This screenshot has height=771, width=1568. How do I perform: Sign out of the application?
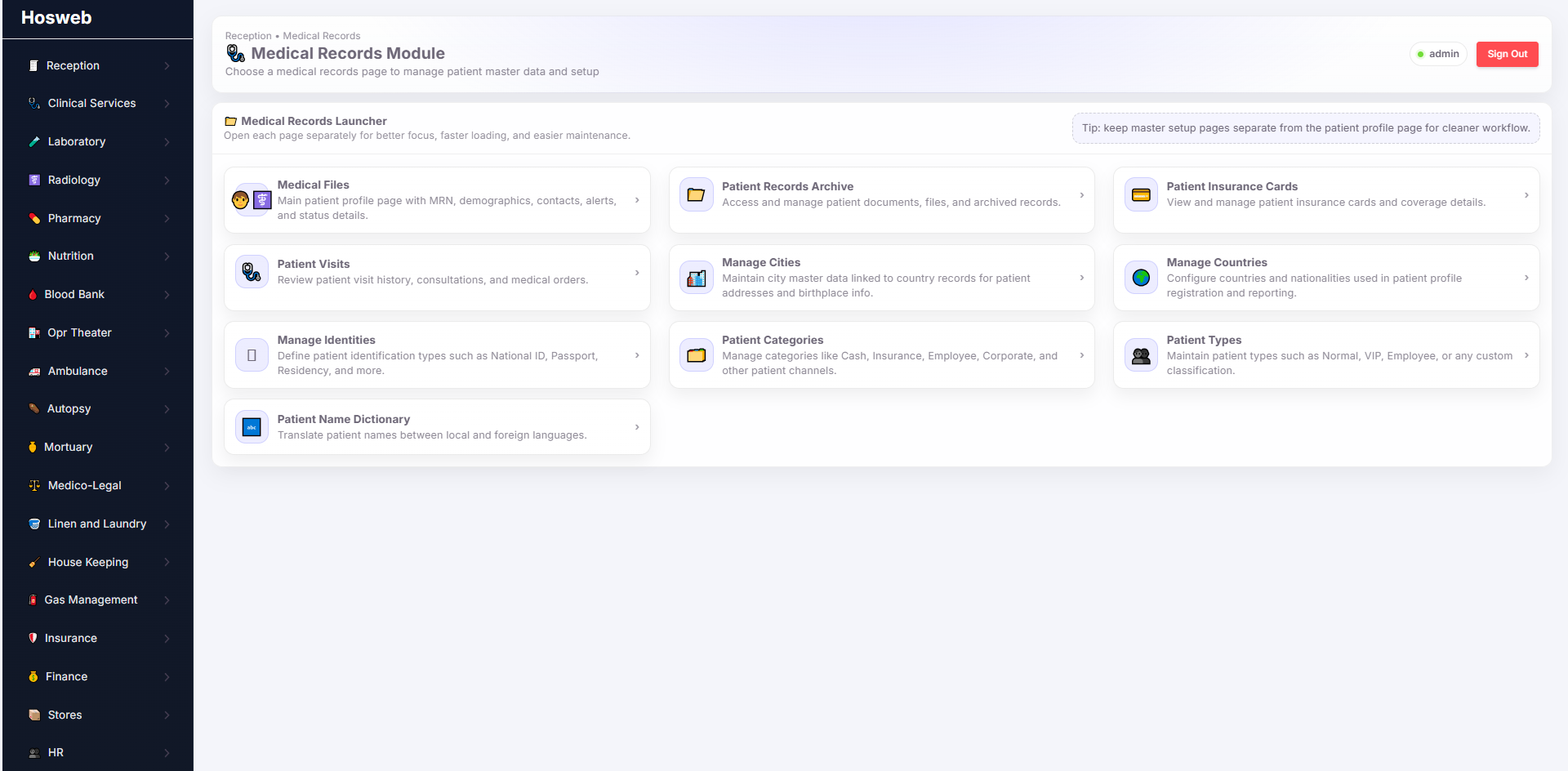click(1507, 54)
